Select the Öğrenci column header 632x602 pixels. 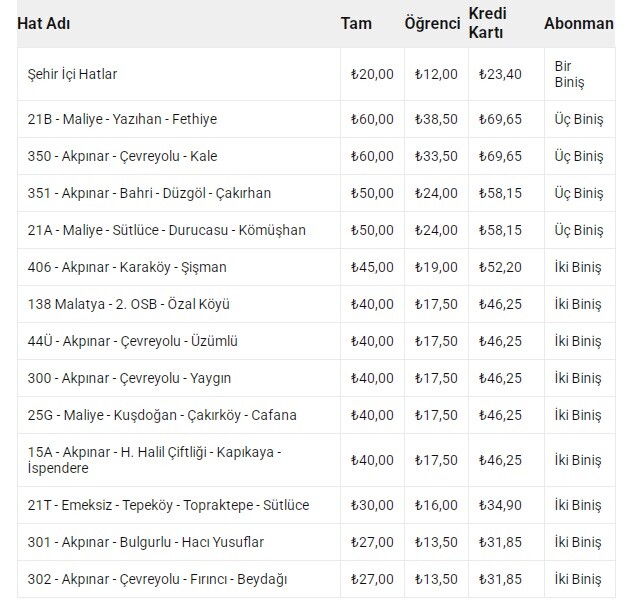[x=432, y=23]
